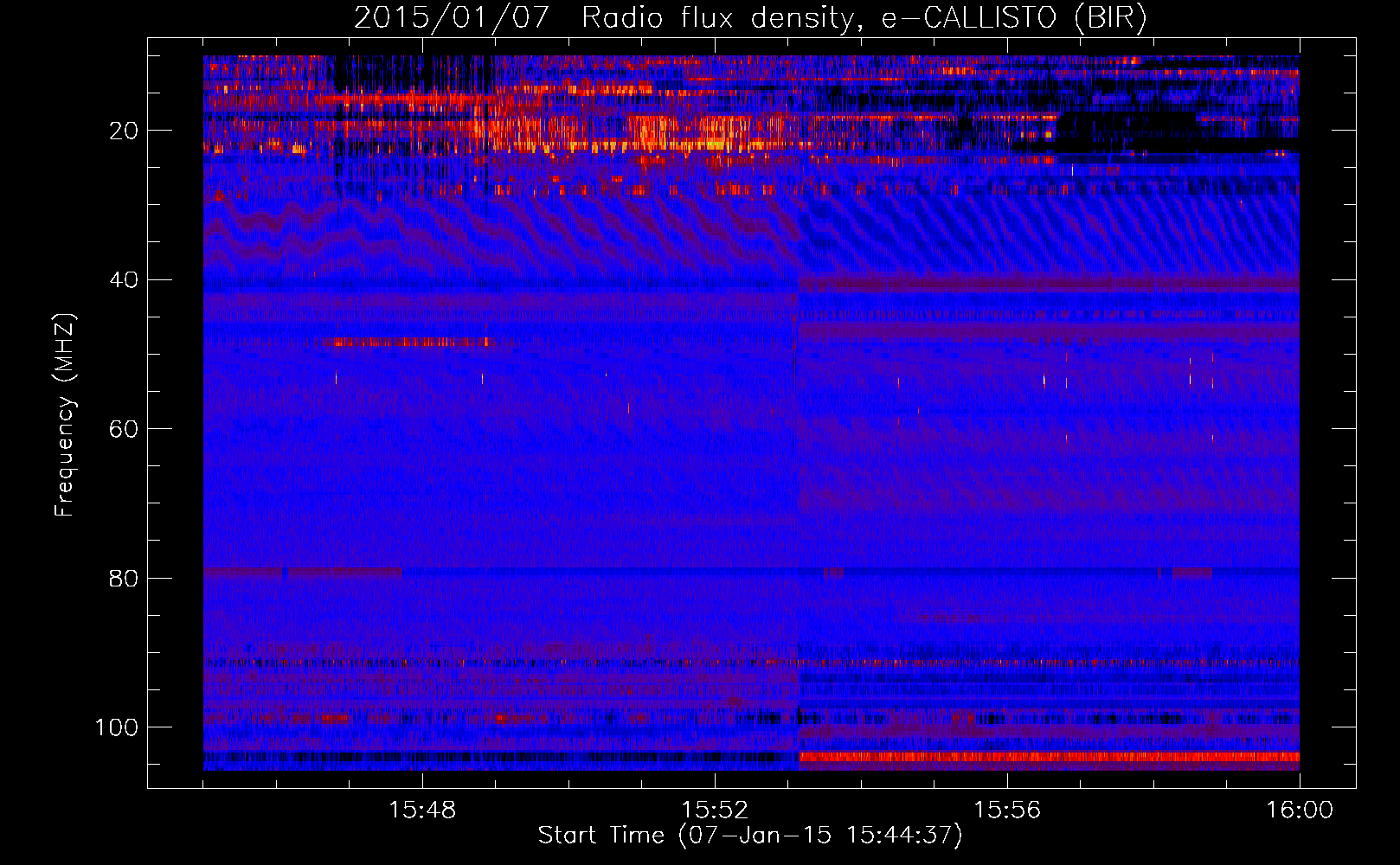Image resolution: width=1400 pixels, height=865 pixels.
Task: Click the 100 frequency tick label
Action: (x=116, y=727)
